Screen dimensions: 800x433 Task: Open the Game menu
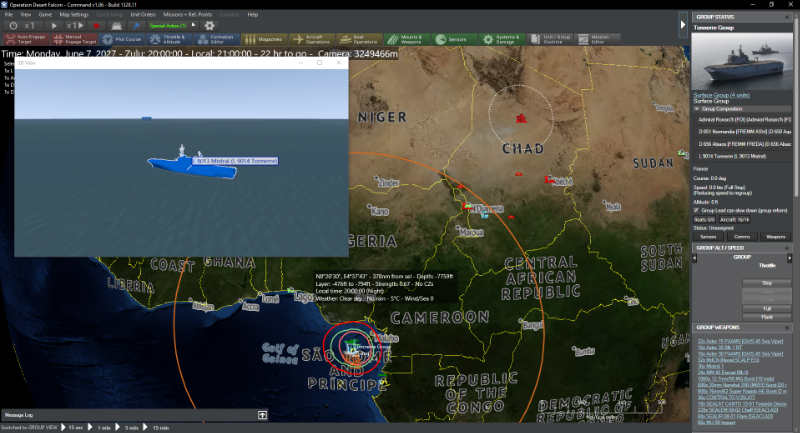[x=45, y=14]
